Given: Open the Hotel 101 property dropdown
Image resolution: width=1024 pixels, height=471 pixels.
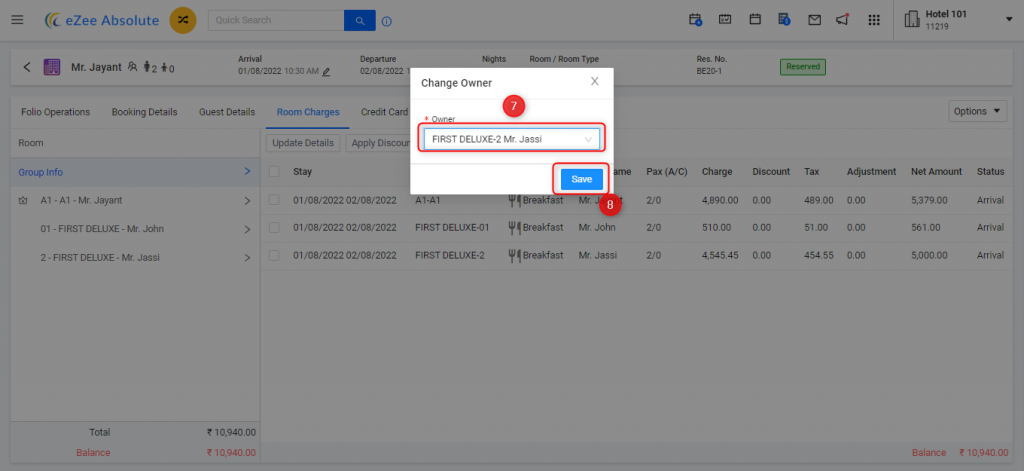Looking at the screenshot, I should point(1008,20).
